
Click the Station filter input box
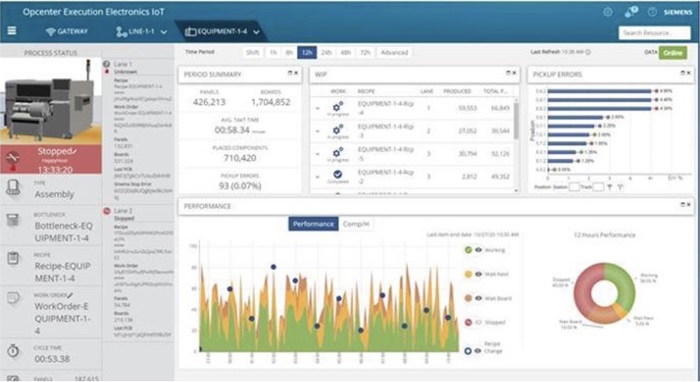point(574,187)
